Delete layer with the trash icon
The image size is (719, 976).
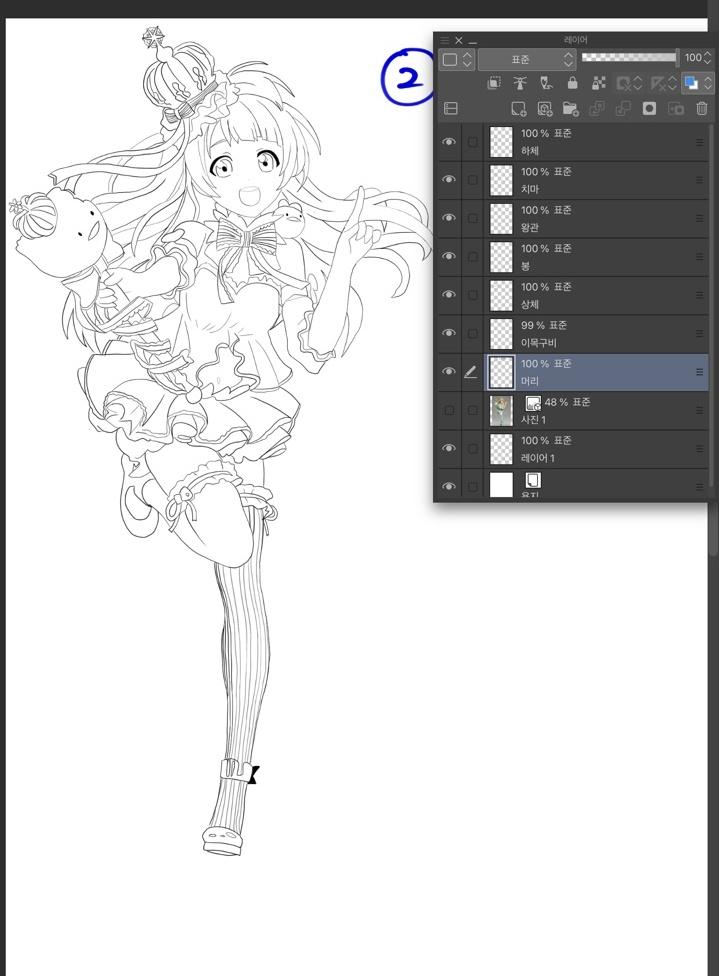coord(702,109)
